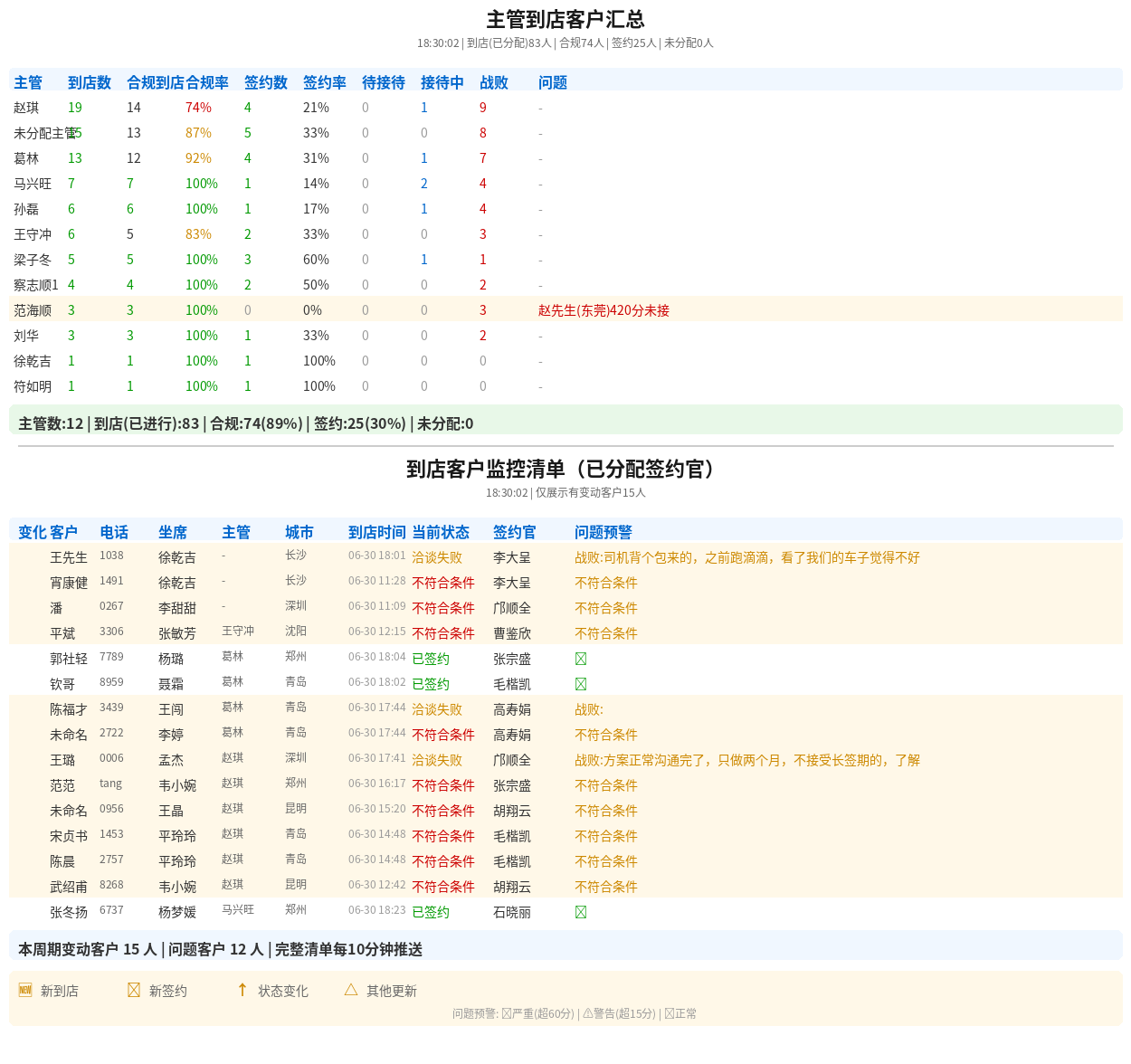Click supervisor name 葛林 in summary table
1131x1064 pixels.
pyautogui.click(x=26, y=158)
